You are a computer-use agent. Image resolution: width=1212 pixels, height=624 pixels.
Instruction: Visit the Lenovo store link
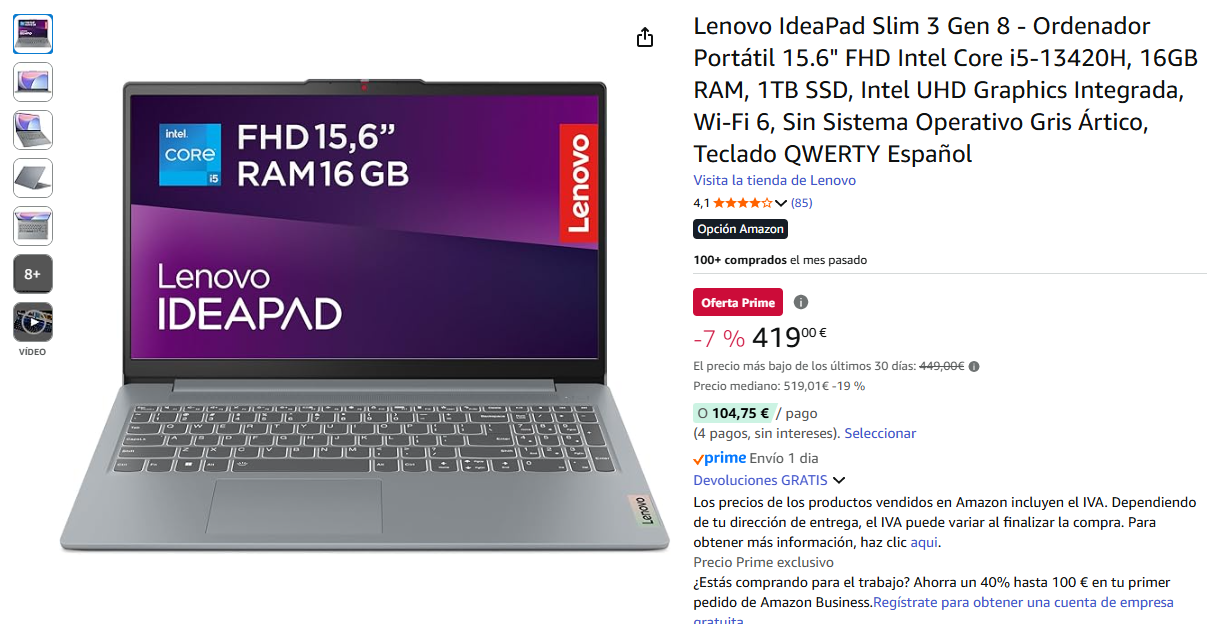pyautogui.click(x=775, y=180)
